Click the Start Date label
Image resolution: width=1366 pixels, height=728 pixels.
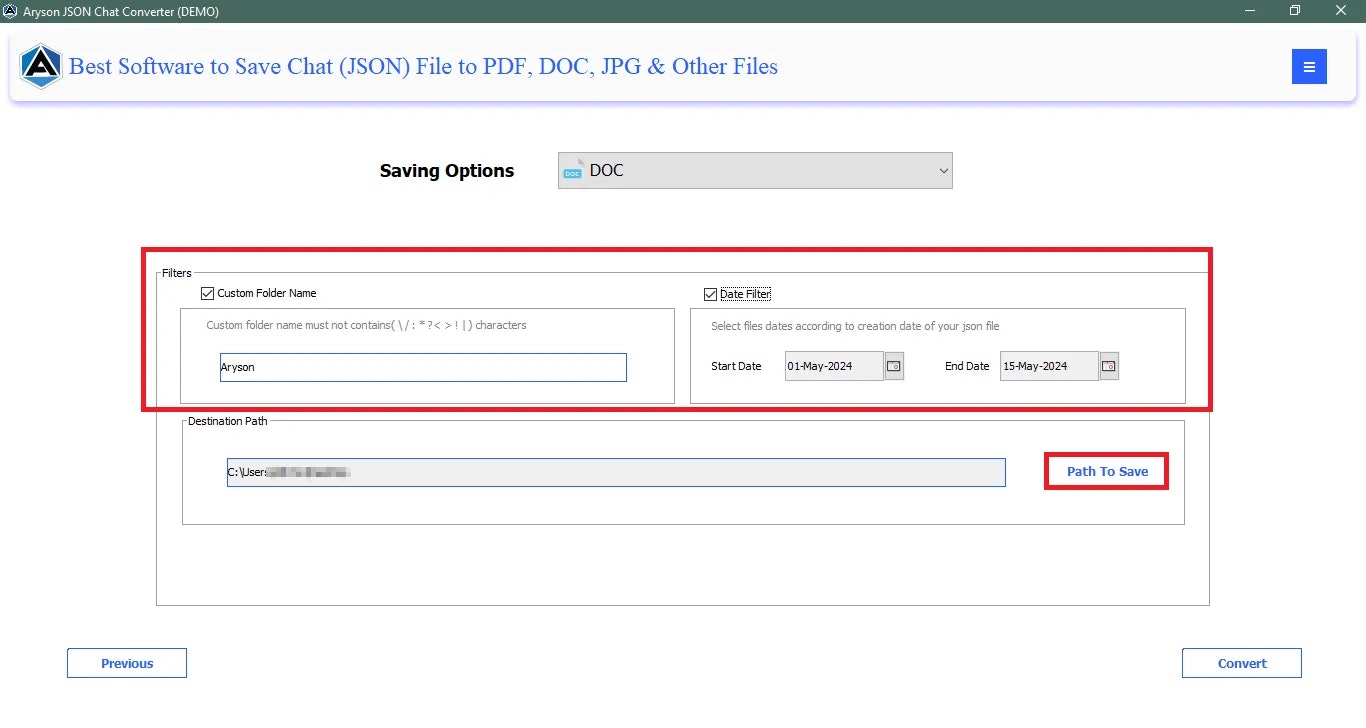pos(736,366)
